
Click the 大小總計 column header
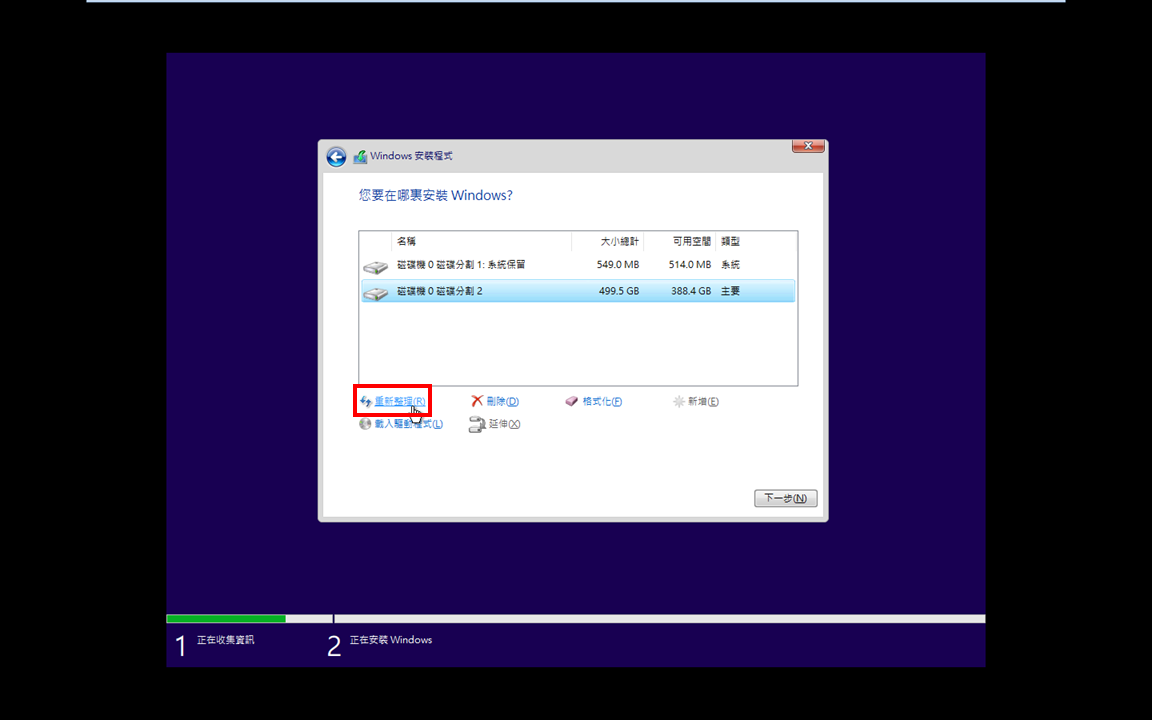[x=608, y=241]
